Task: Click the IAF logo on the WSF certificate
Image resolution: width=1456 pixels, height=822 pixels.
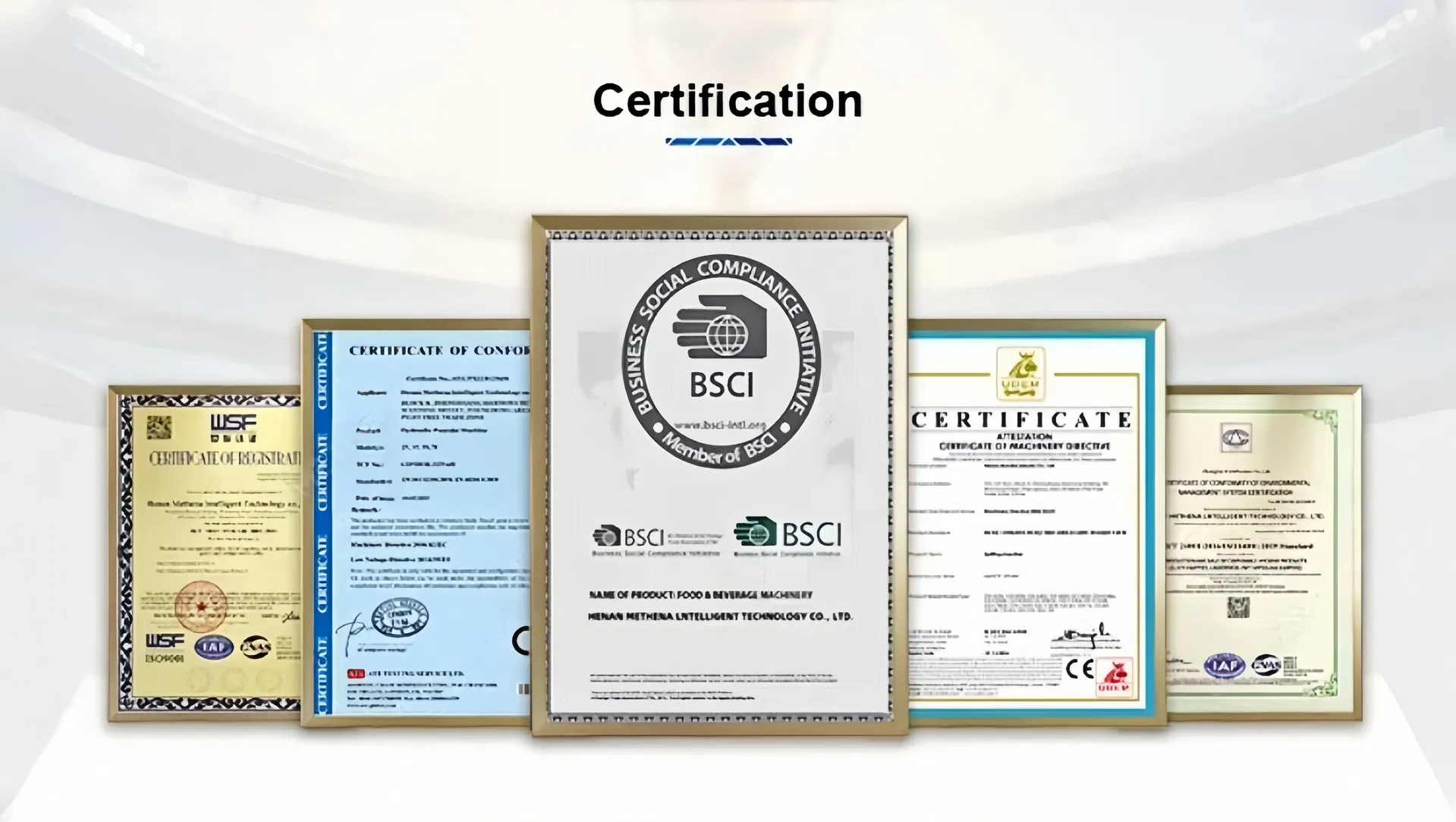Action: [213, 647]
